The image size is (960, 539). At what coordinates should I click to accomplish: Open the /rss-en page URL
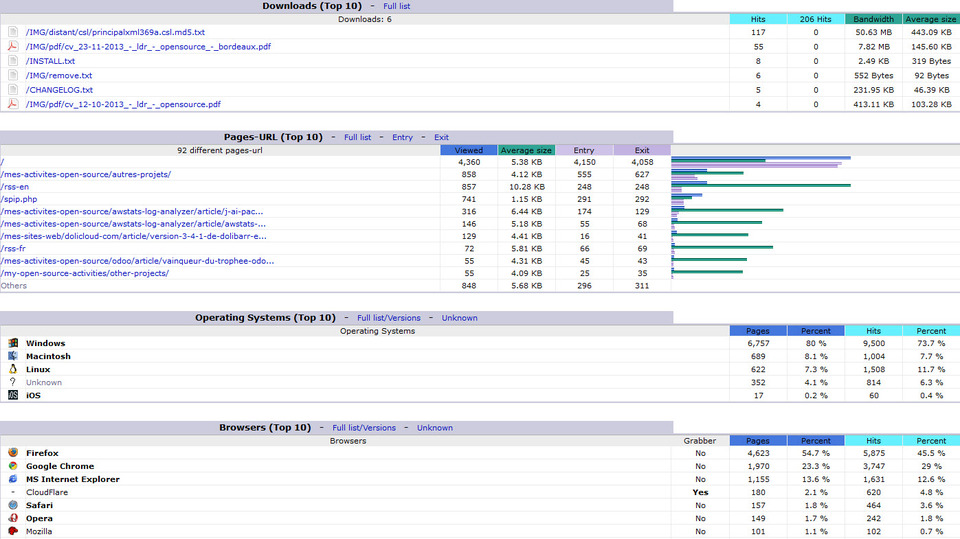coord(15,187)
